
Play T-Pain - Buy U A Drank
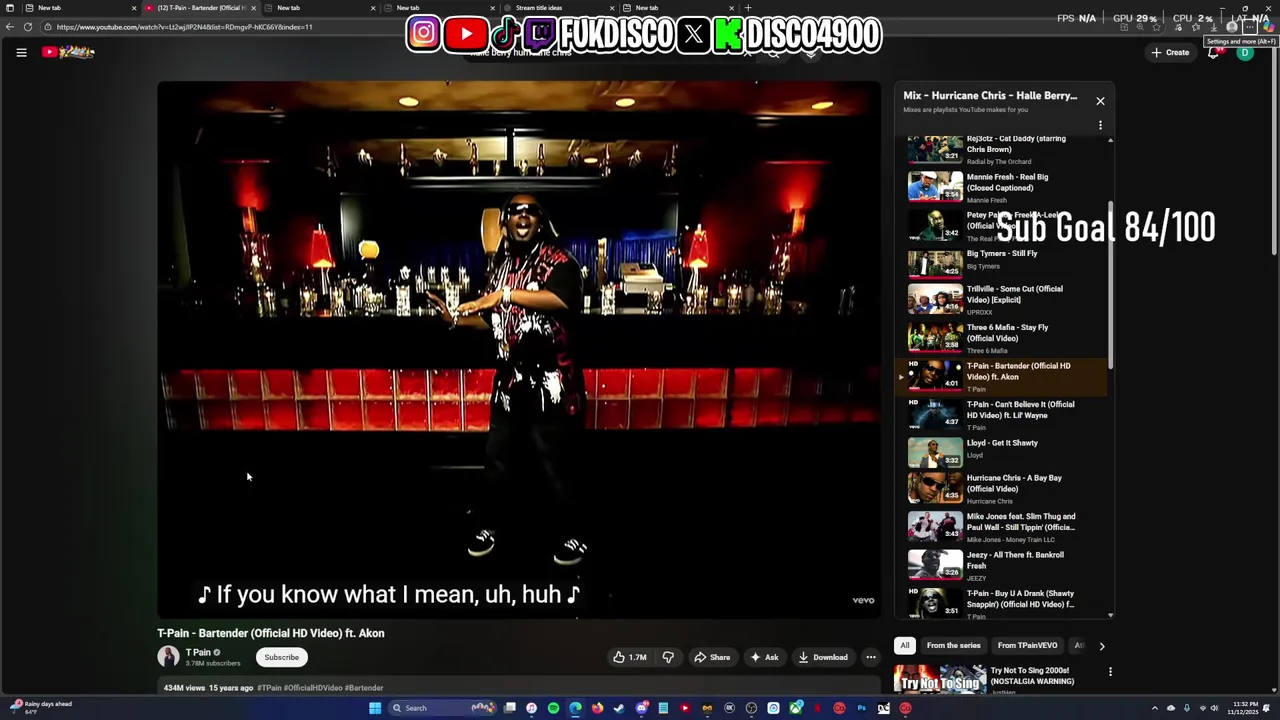pos(1000,602)
